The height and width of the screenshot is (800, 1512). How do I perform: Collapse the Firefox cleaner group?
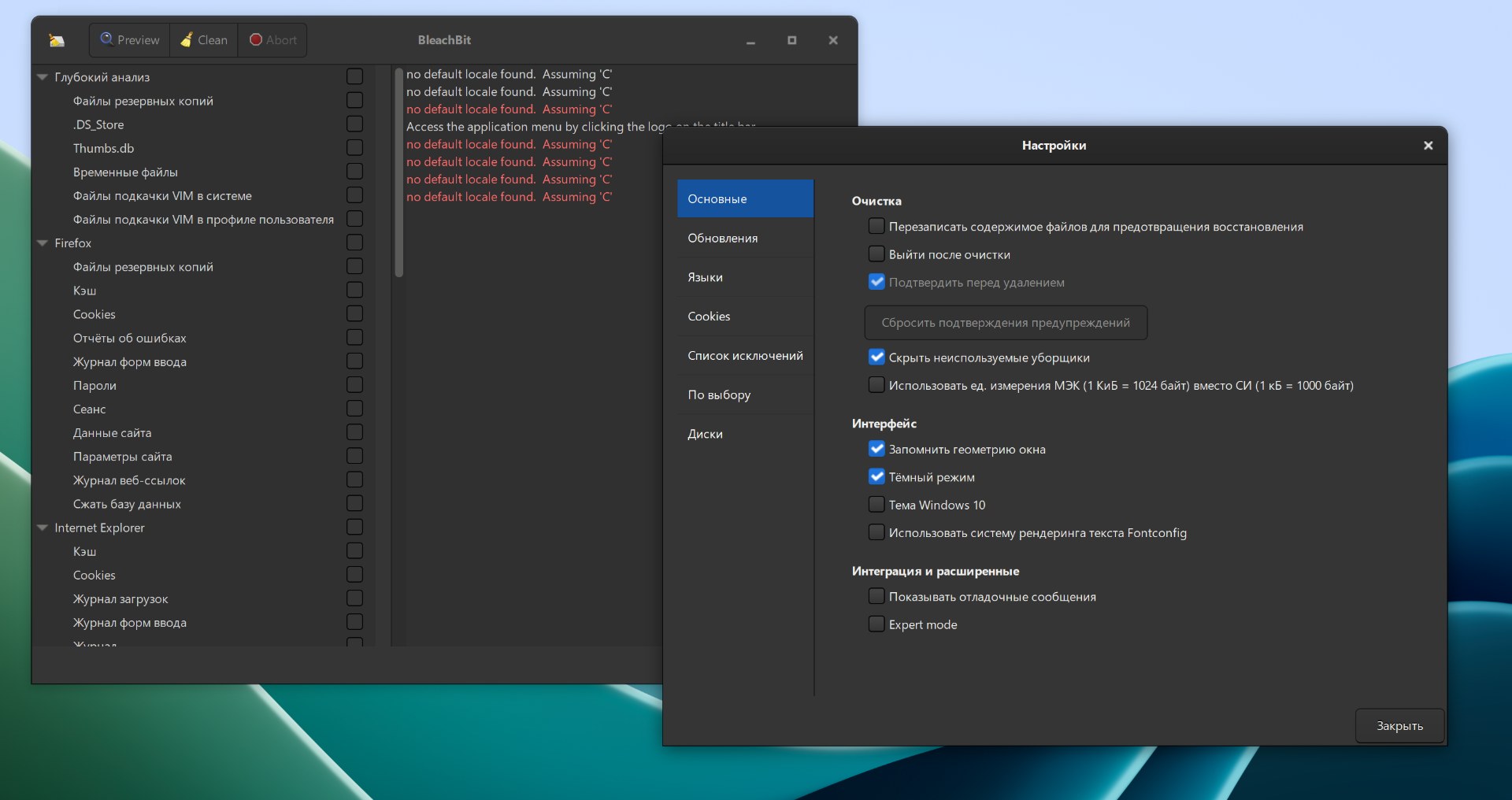[x=43, y=243]
